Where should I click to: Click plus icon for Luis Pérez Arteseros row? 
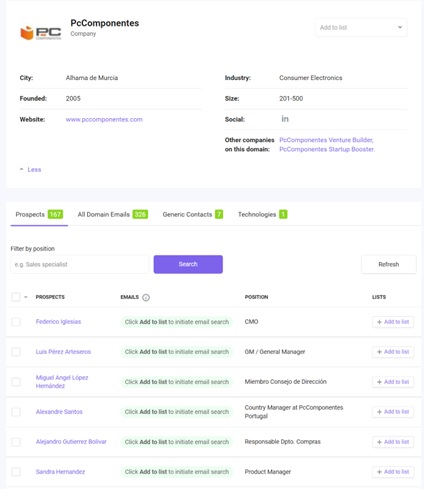pyautogui.click(x=379, y=352)
